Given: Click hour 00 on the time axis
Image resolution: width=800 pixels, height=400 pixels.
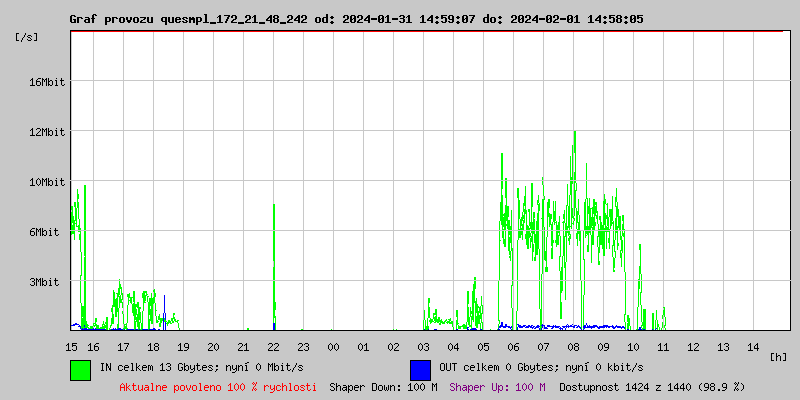Looking at the screenshot, I should click(x=333, y=347).
